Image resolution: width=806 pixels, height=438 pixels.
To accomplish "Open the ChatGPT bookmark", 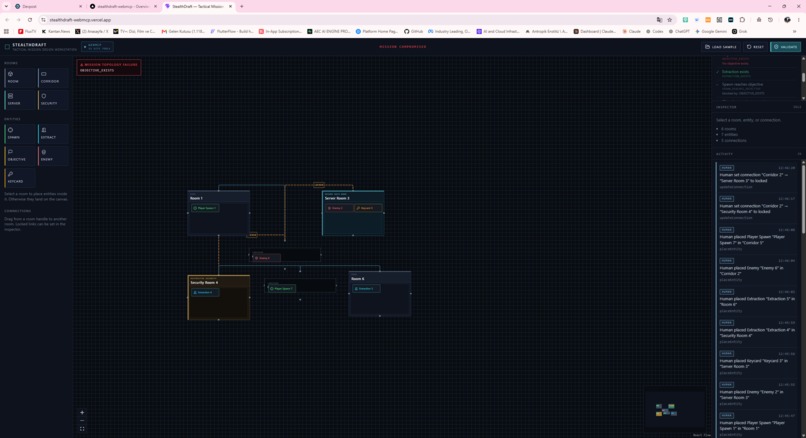I will click(x=680, y=31).
